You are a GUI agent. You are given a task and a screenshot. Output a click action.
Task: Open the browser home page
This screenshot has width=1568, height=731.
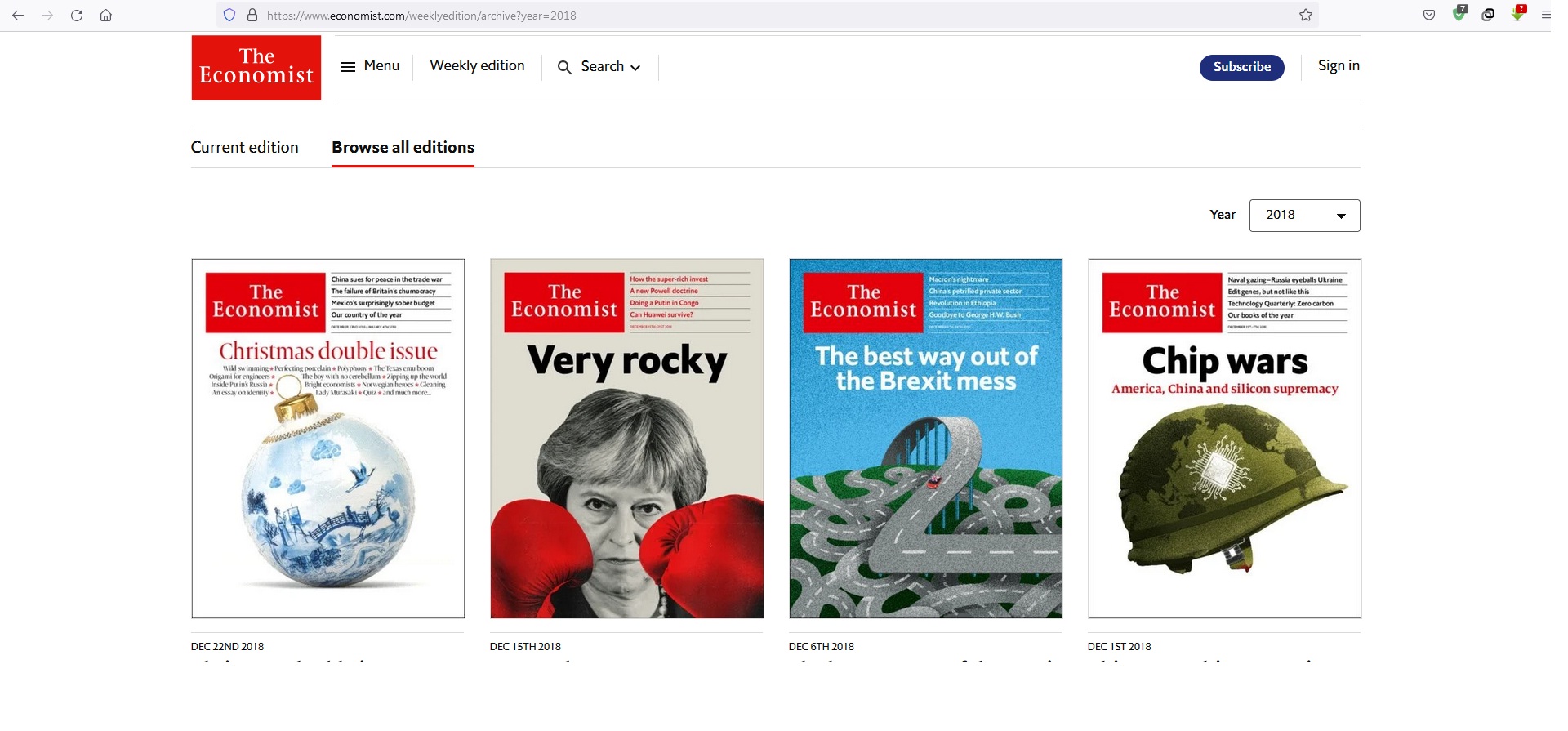[x=105, y=16]
